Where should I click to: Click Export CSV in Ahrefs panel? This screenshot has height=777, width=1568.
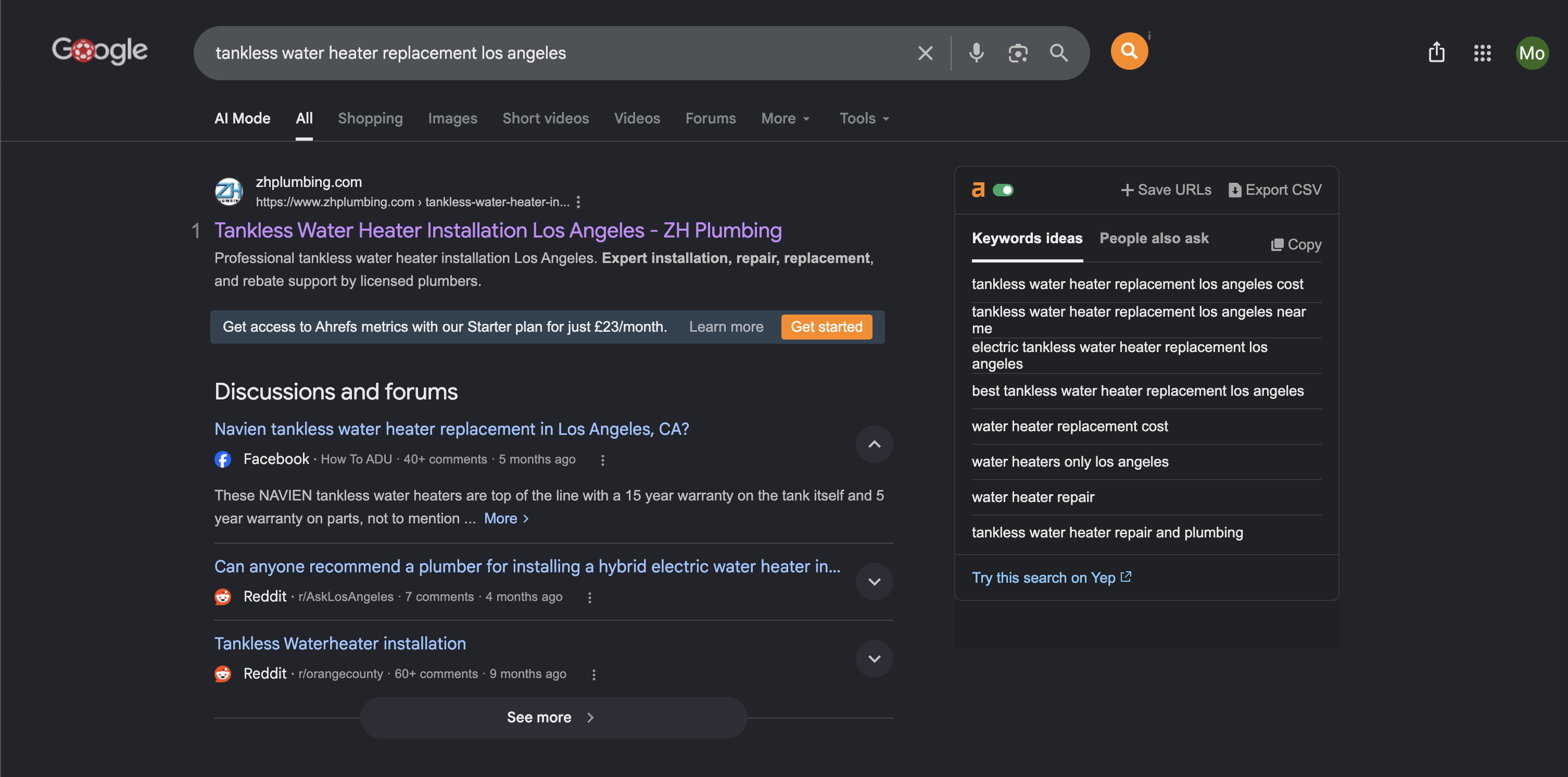1274,190
